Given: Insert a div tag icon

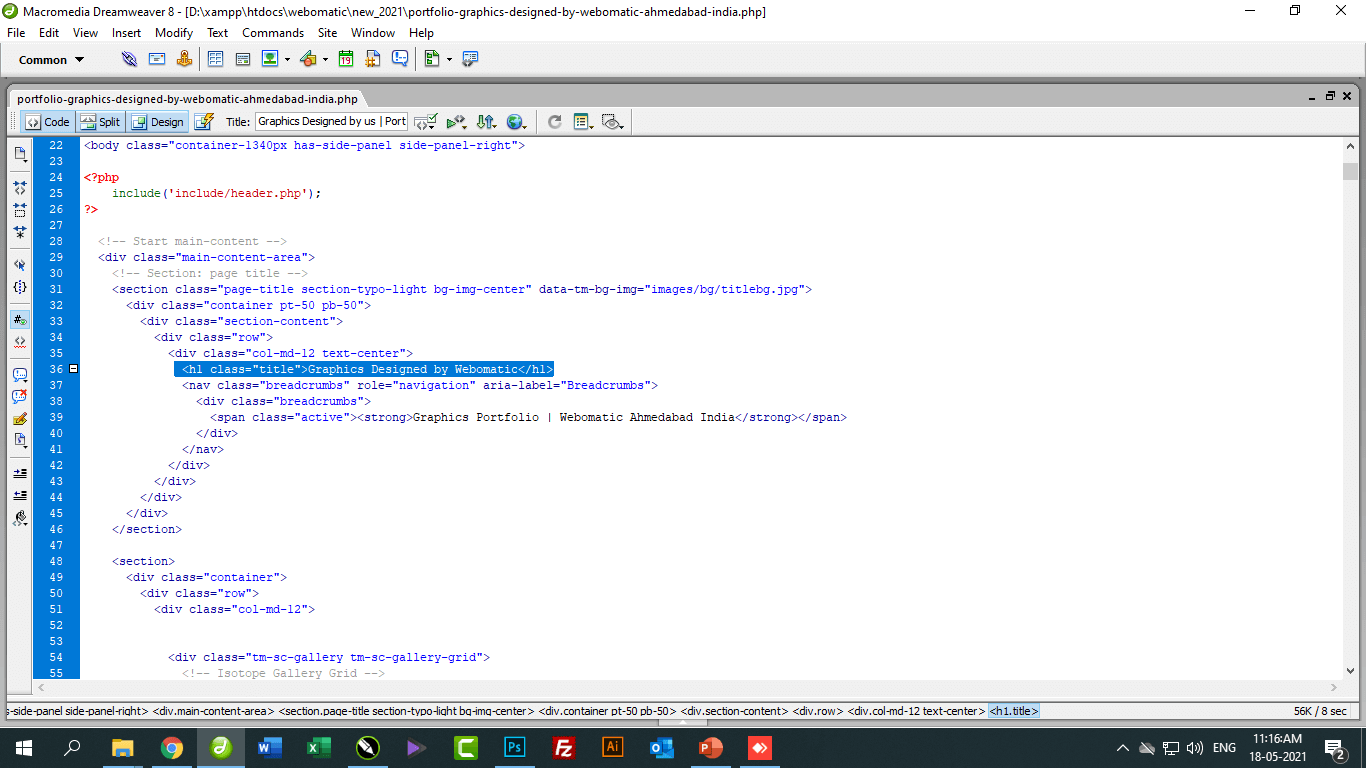Looking at the screenshot, I should (242, 59).
